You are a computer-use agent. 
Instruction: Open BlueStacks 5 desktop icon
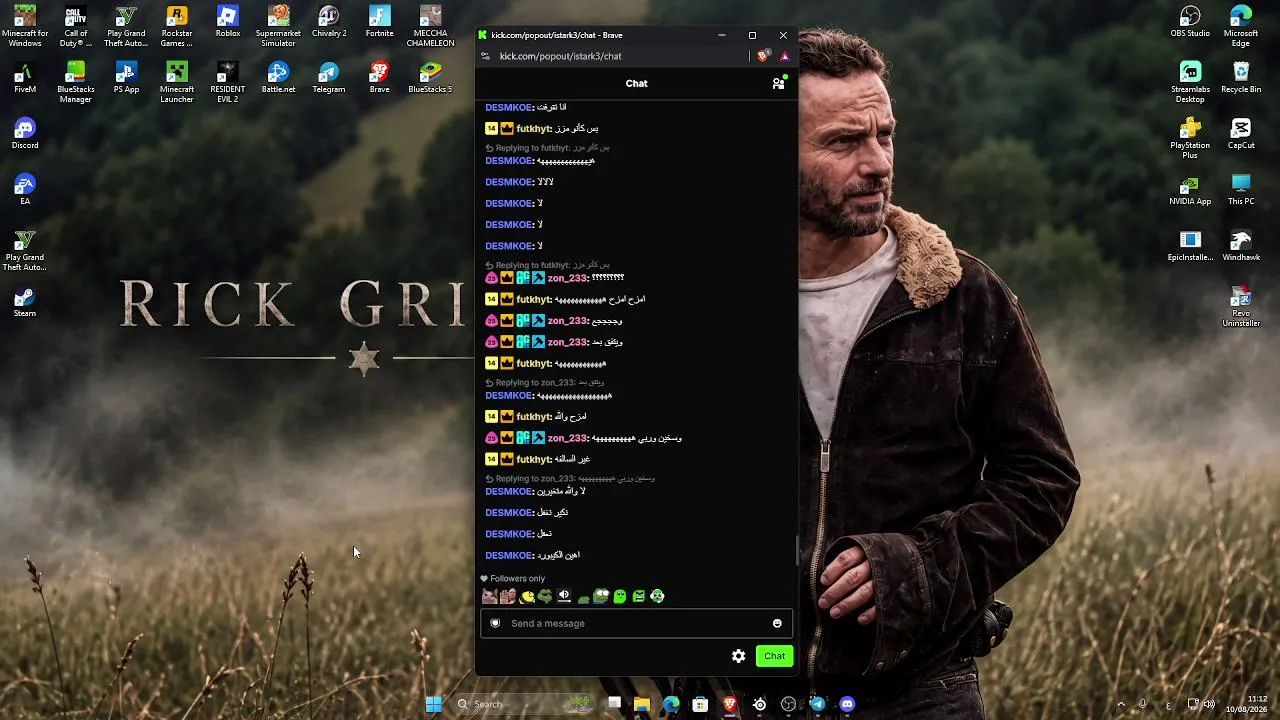coord(430,78)
